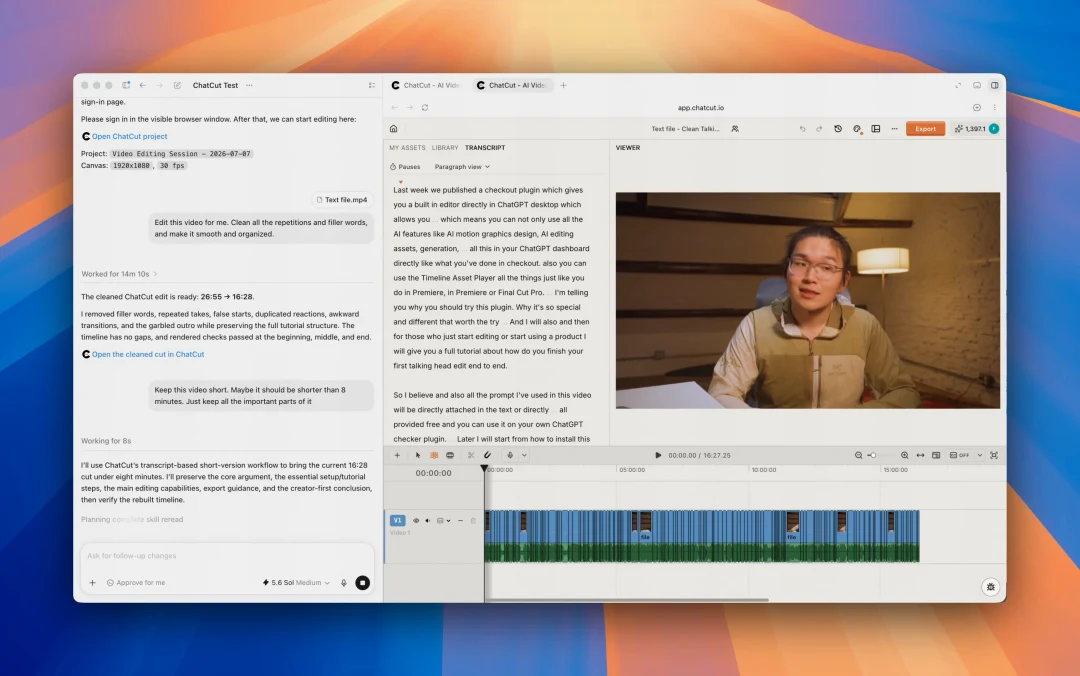Click the caption-style icon in timeline toolbar
Screen dimensions: 1080x676
[x=450, y=455]
